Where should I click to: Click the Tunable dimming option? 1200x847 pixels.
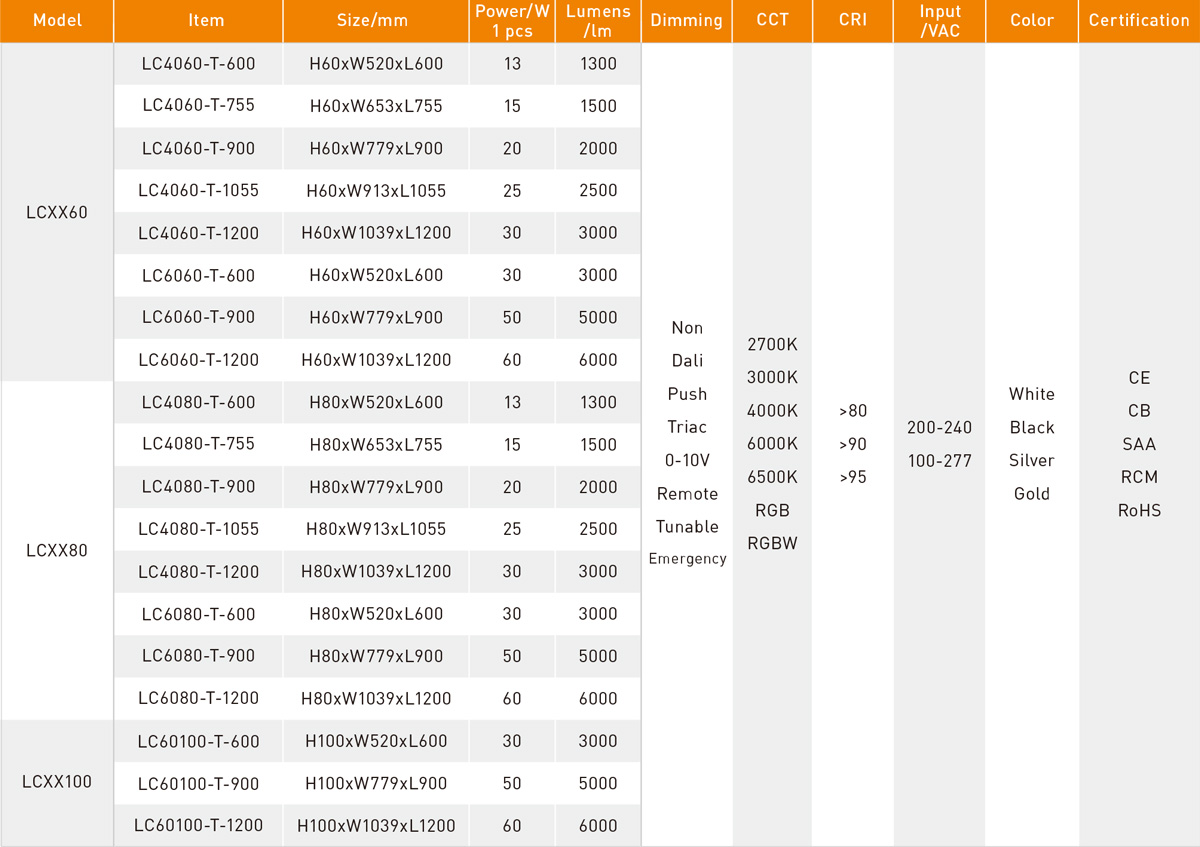(687, 527)
